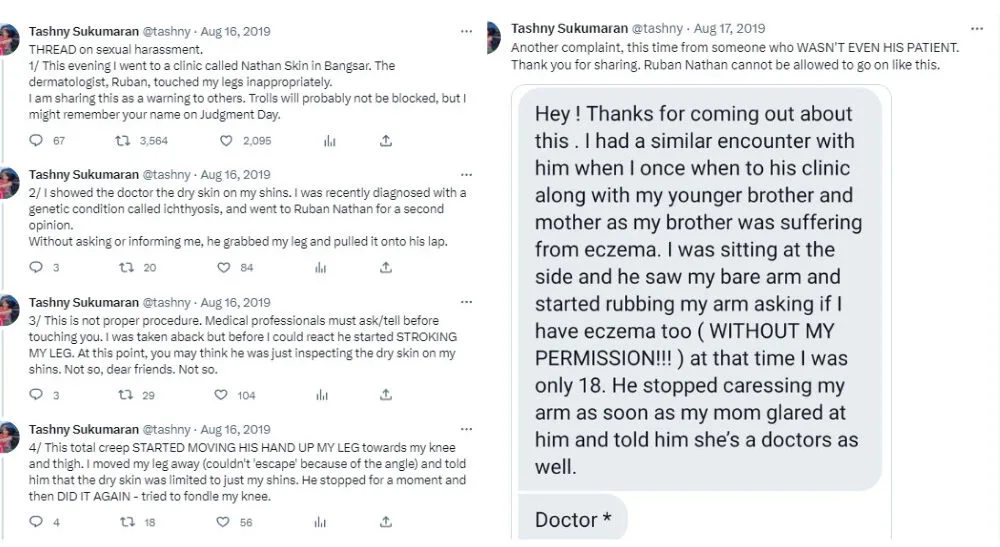This screenshot has width=1000, height=547.
Task: Reply to tweet 2/ about dry skin
Action: tap(37, 267)
